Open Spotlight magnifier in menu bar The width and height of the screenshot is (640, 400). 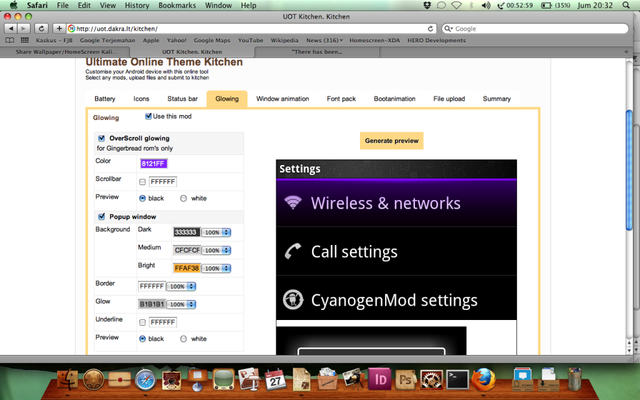click(x=626, y=5)
